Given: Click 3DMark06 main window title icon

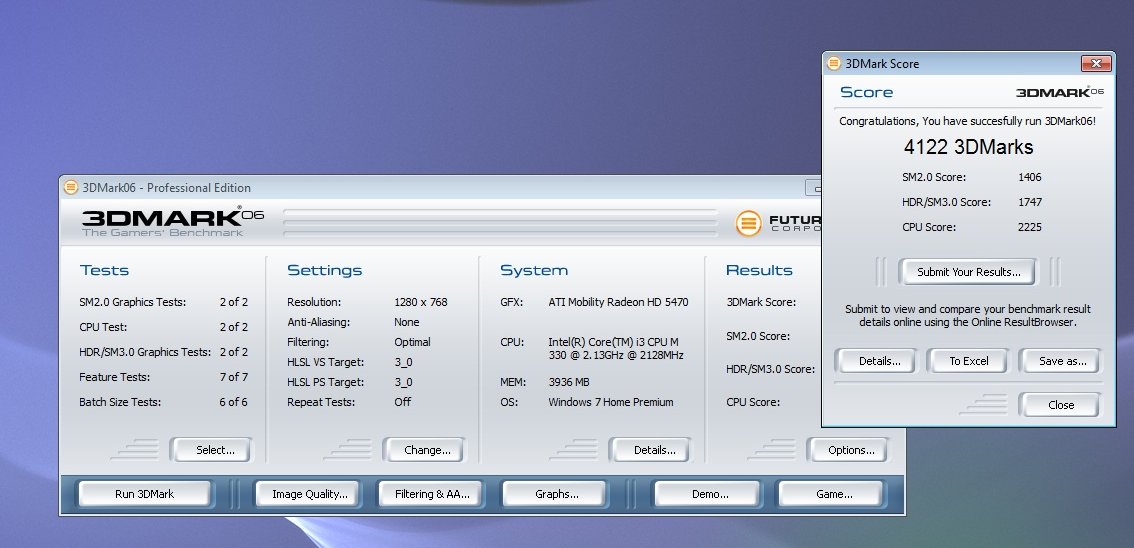Looking at the screenshot, I should tap(71, 187).
